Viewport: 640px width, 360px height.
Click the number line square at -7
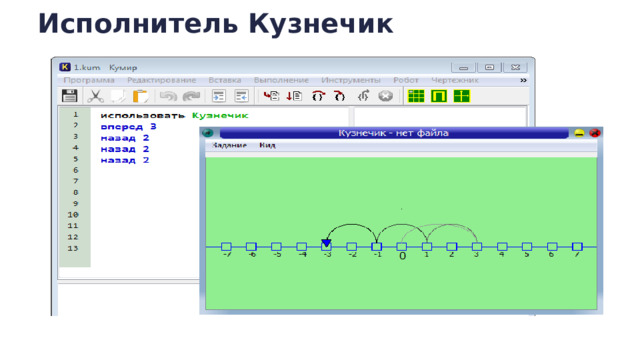226,247
